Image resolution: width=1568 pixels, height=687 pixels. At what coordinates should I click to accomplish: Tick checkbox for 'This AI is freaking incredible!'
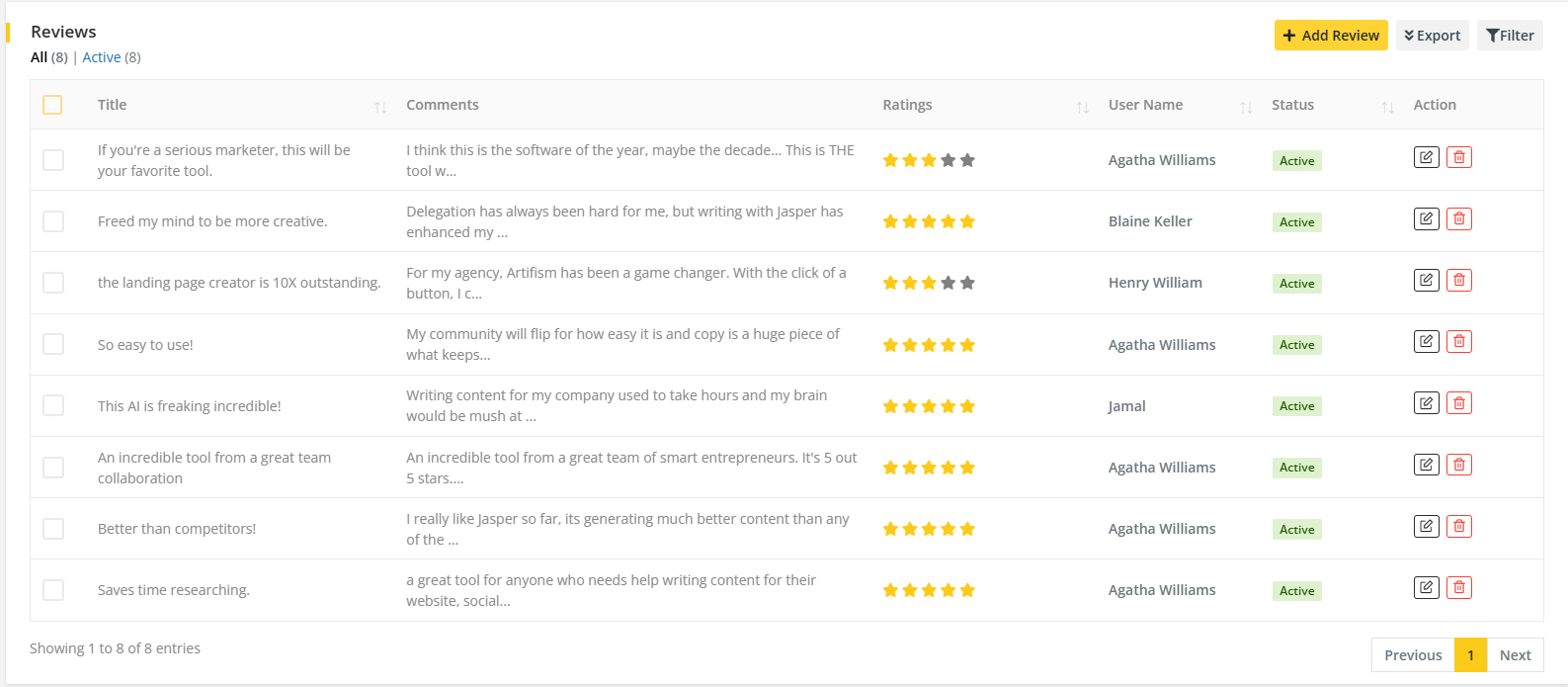[53, 405]
